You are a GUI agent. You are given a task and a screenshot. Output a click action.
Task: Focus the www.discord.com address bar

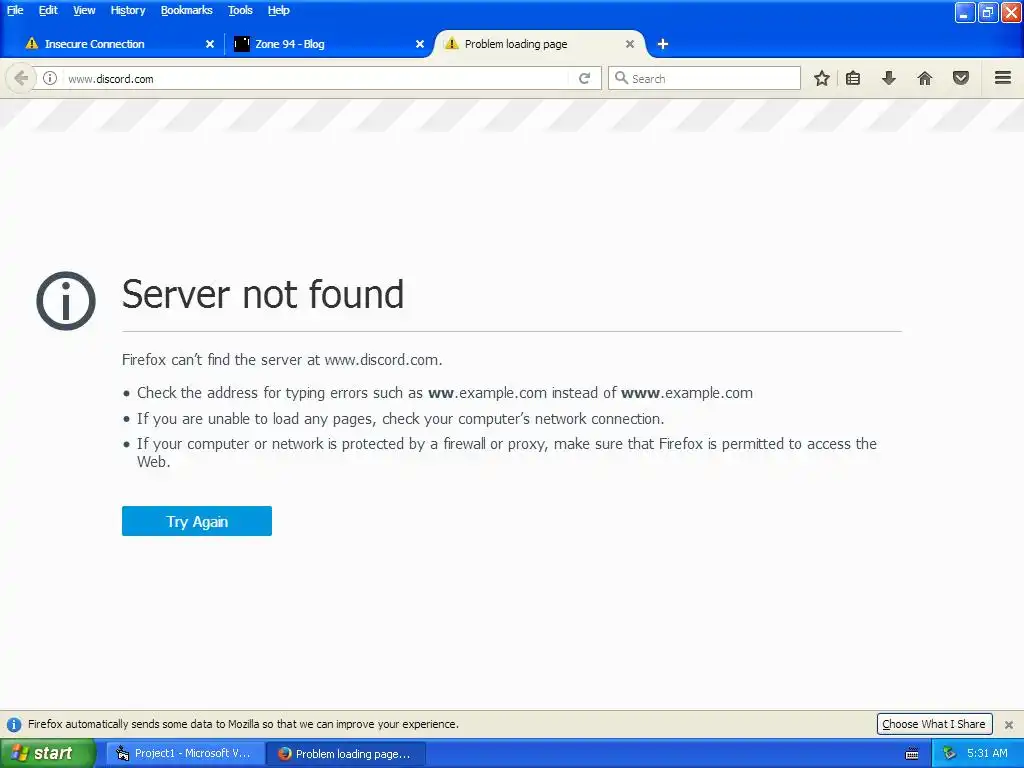pyautogui.click(x=317, y=78)
